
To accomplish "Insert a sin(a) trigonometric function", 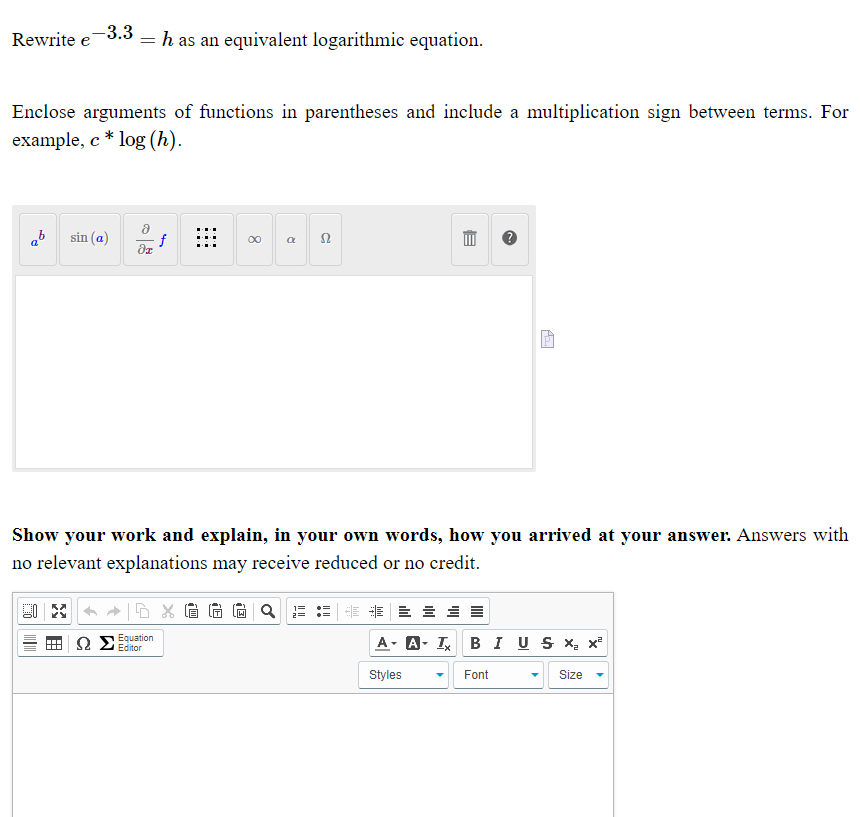I will (89, 239).
